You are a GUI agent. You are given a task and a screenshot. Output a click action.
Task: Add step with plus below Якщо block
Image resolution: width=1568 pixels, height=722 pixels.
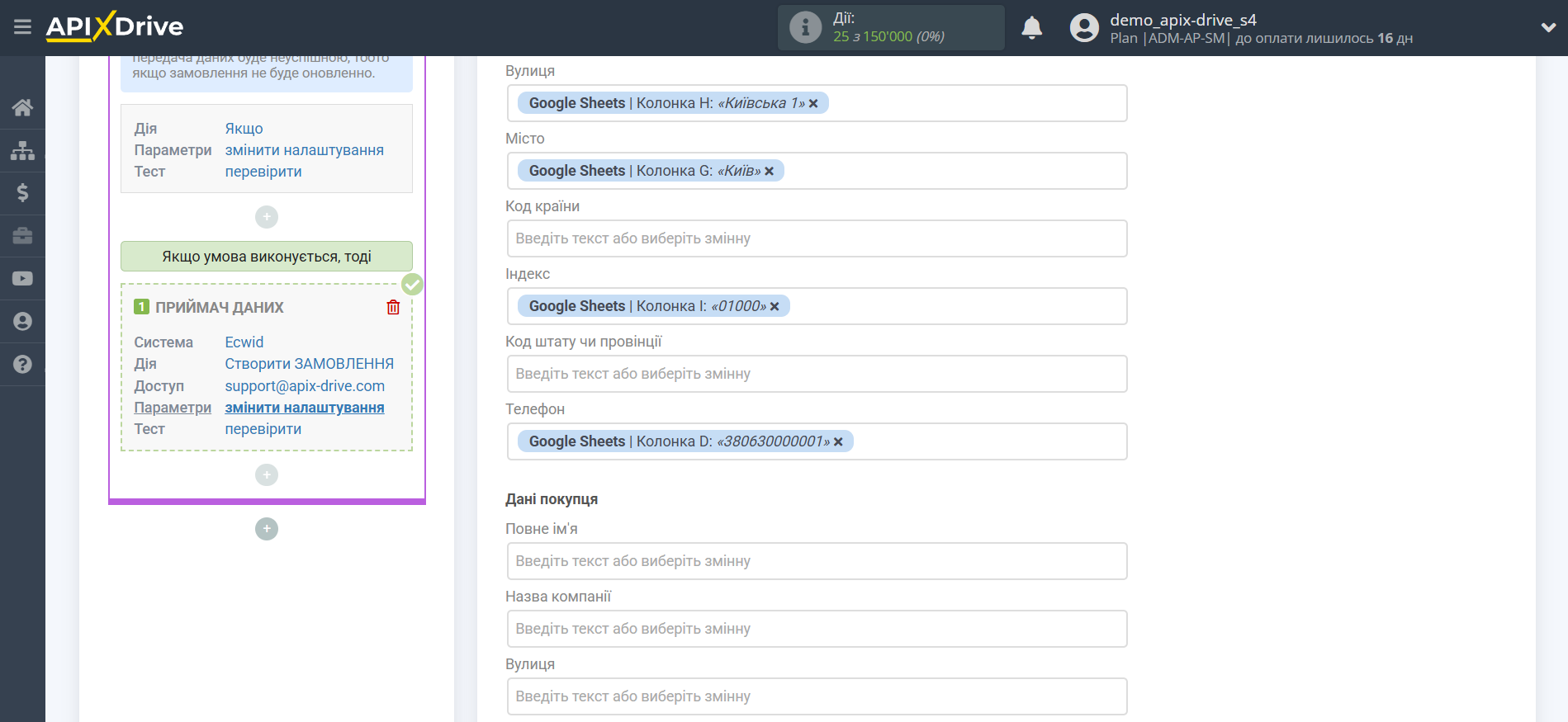[267, 217]
